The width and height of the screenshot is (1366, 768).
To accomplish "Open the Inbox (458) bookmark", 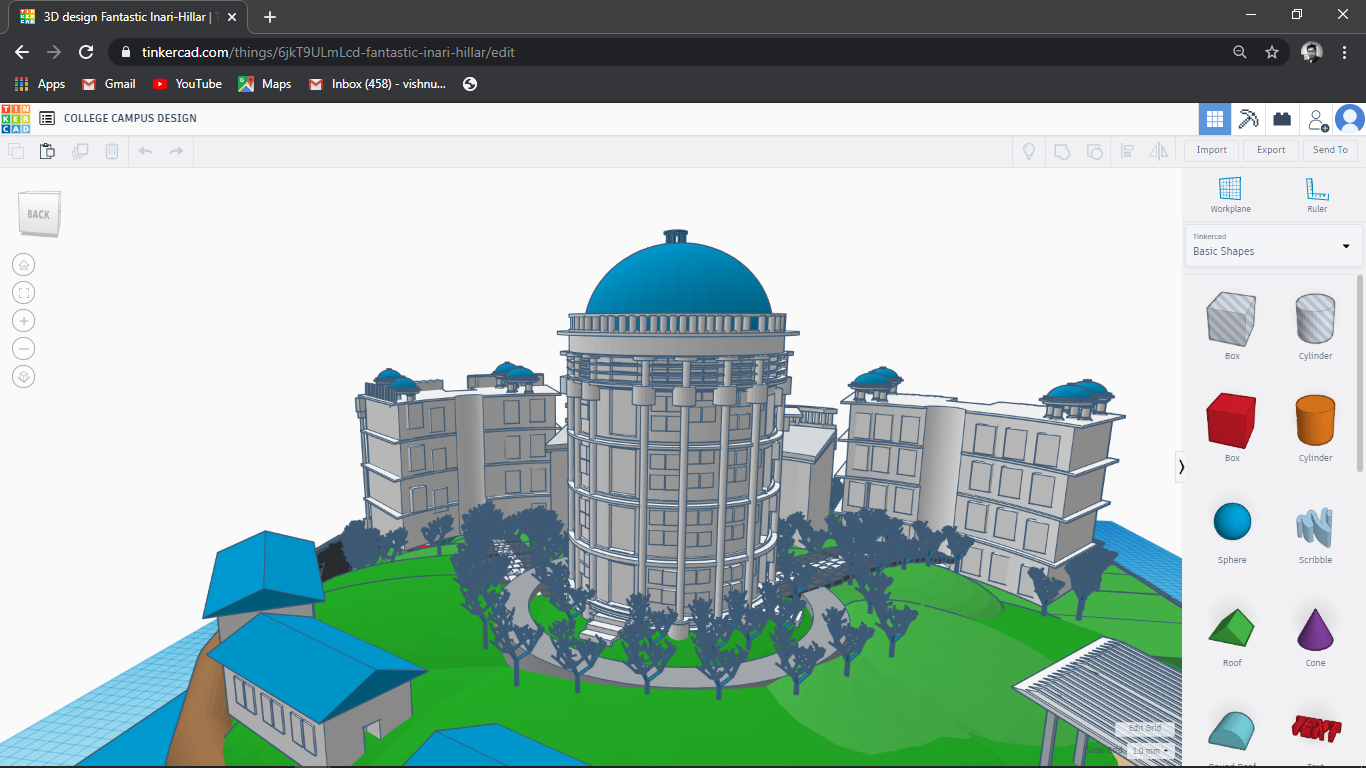I will click(378, 84).
